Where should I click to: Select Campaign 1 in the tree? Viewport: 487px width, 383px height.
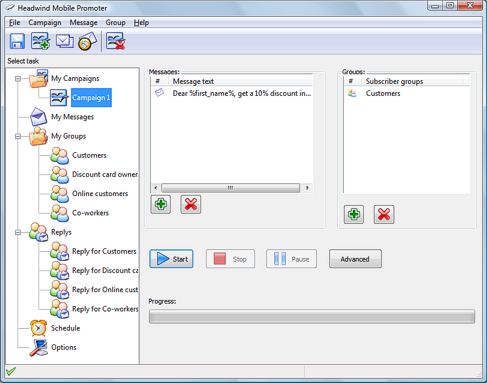91,98
